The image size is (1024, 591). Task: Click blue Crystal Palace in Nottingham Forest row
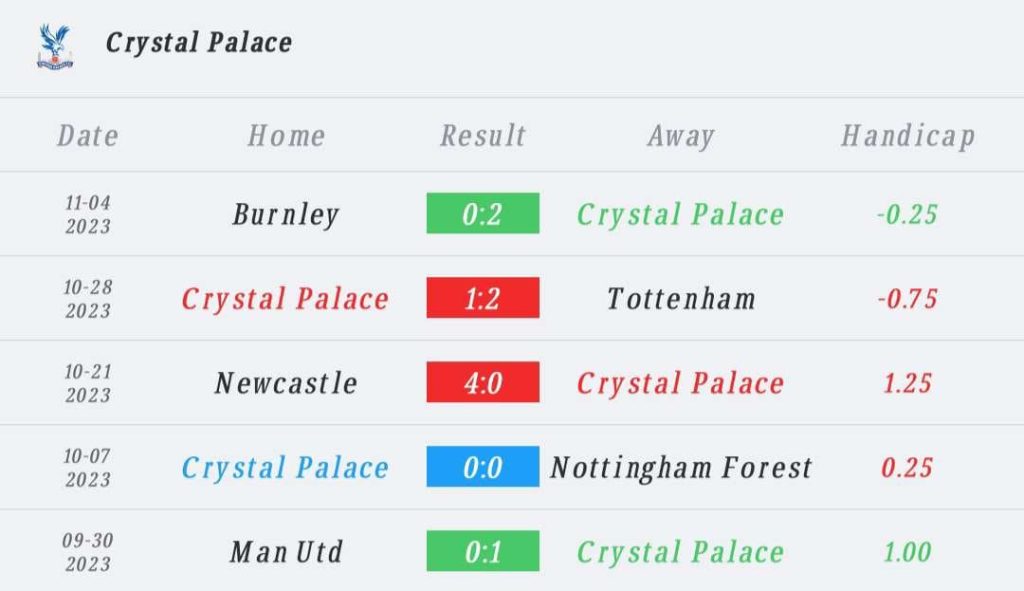[x=285, y=468]
